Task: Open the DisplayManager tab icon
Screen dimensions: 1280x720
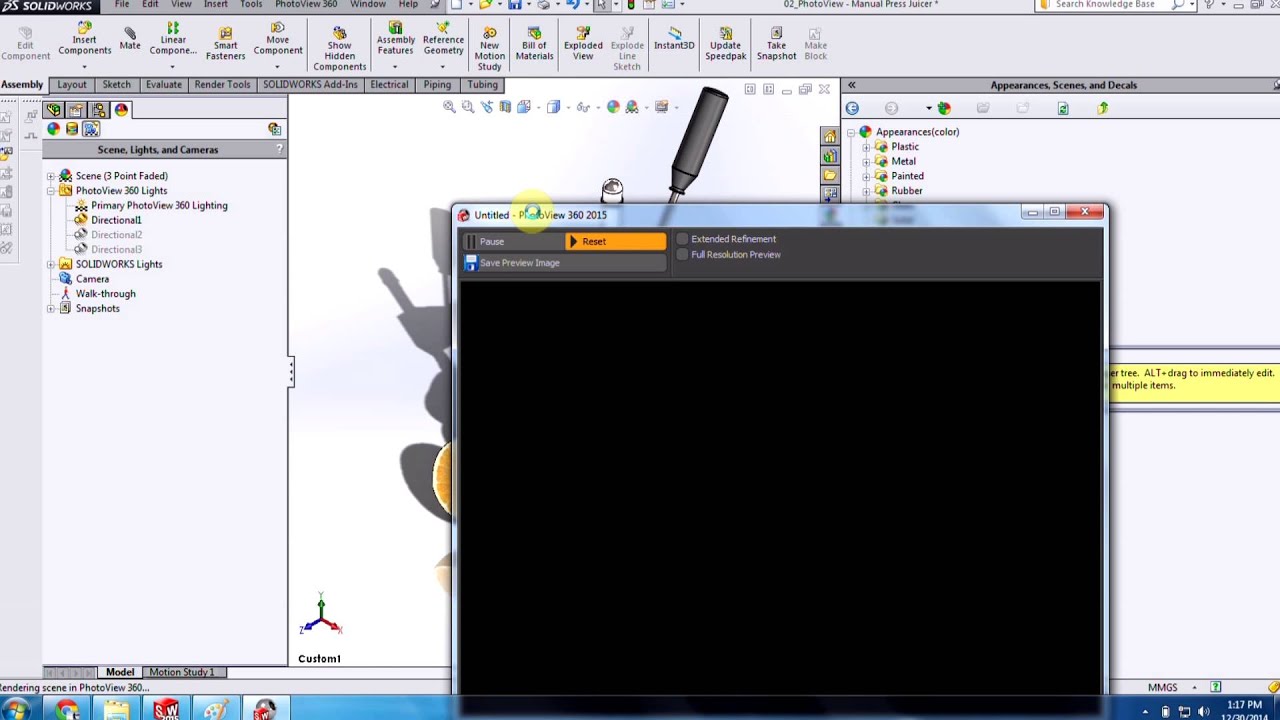Action: click(x=122, y=110)
